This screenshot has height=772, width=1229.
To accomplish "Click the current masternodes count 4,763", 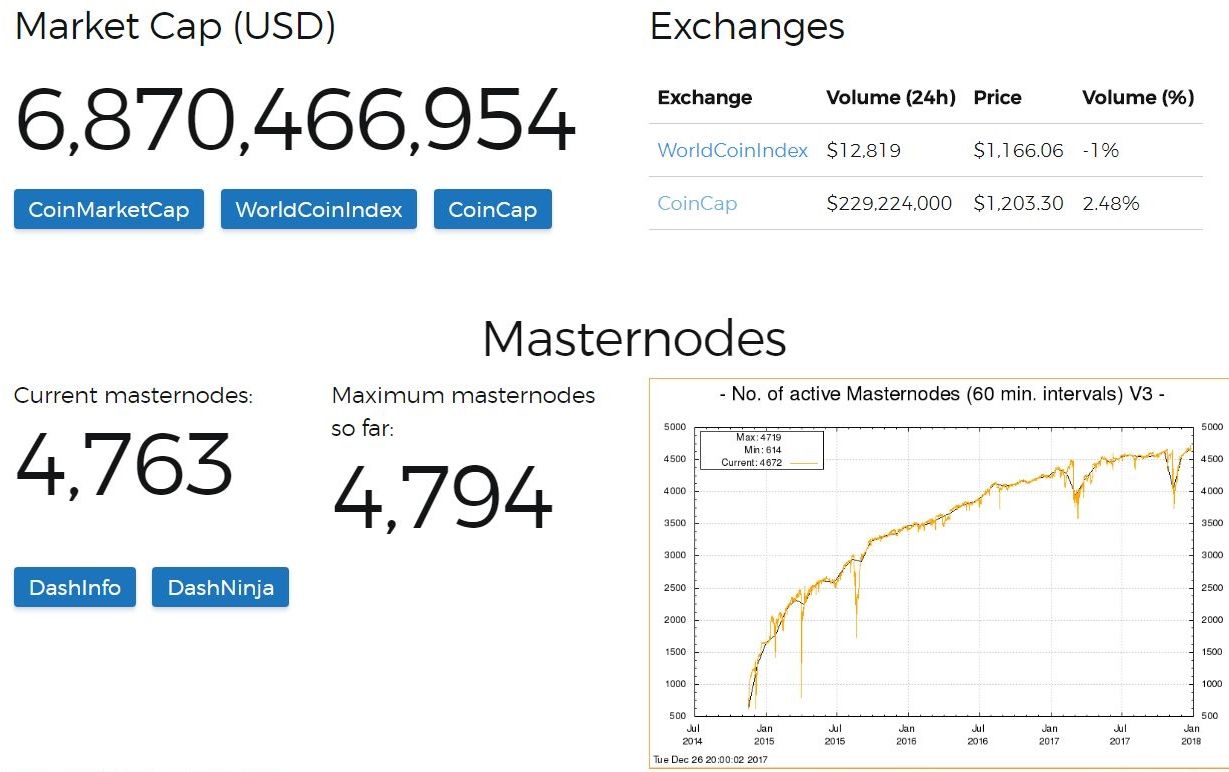I will click(124, 465).
